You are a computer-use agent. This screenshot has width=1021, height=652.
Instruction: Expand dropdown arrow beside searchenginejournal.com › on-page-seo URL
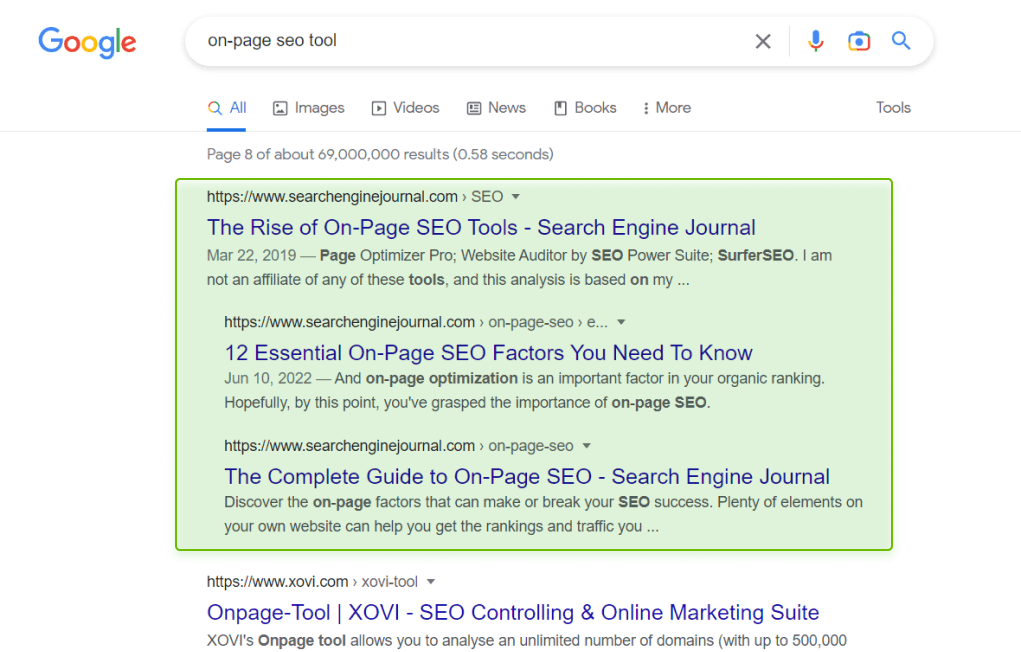(x=587, y=446)
